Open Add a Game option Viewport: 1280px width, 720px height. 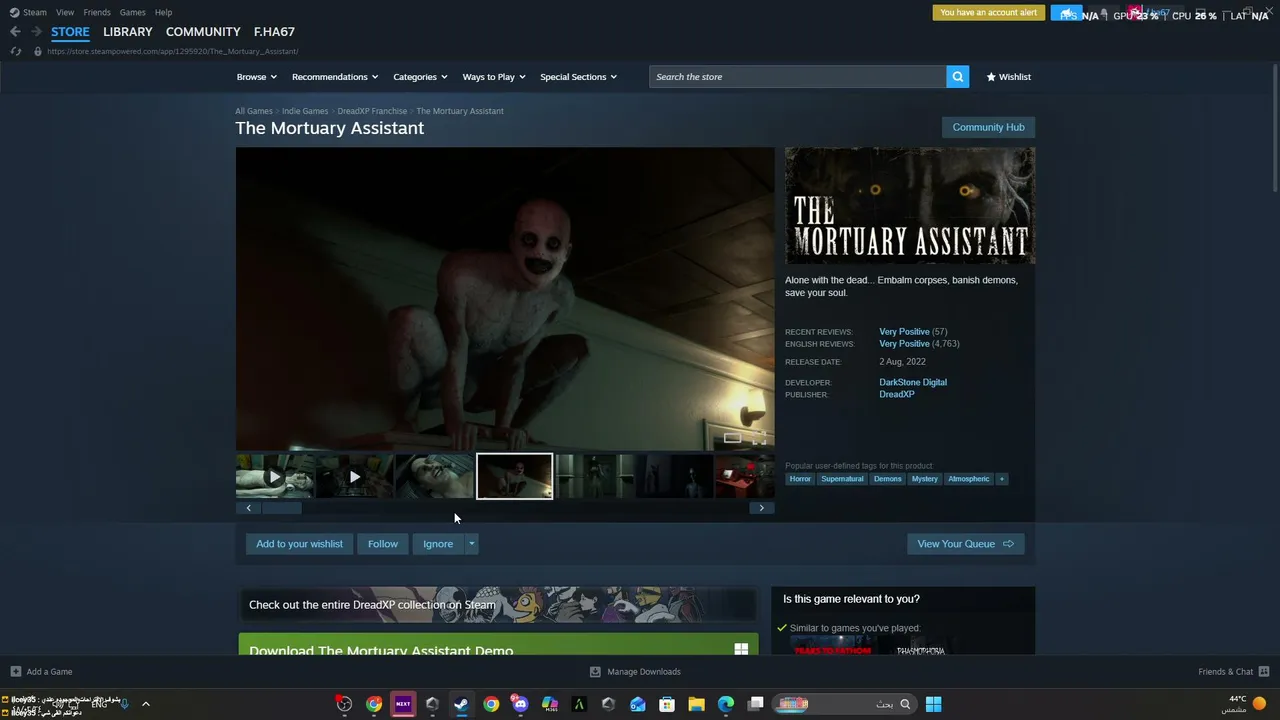(x=41, y=672)
